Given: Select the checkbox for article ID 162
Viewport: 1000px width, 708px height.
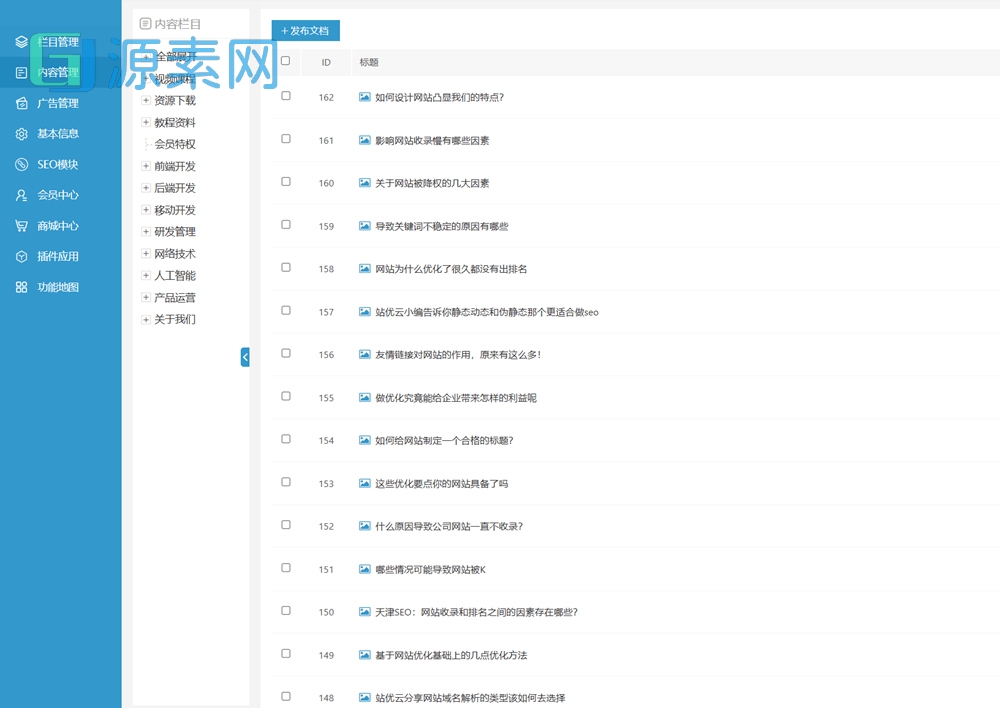Looking at the screenshot, I should pyautogui.click(x=286, y=97).
